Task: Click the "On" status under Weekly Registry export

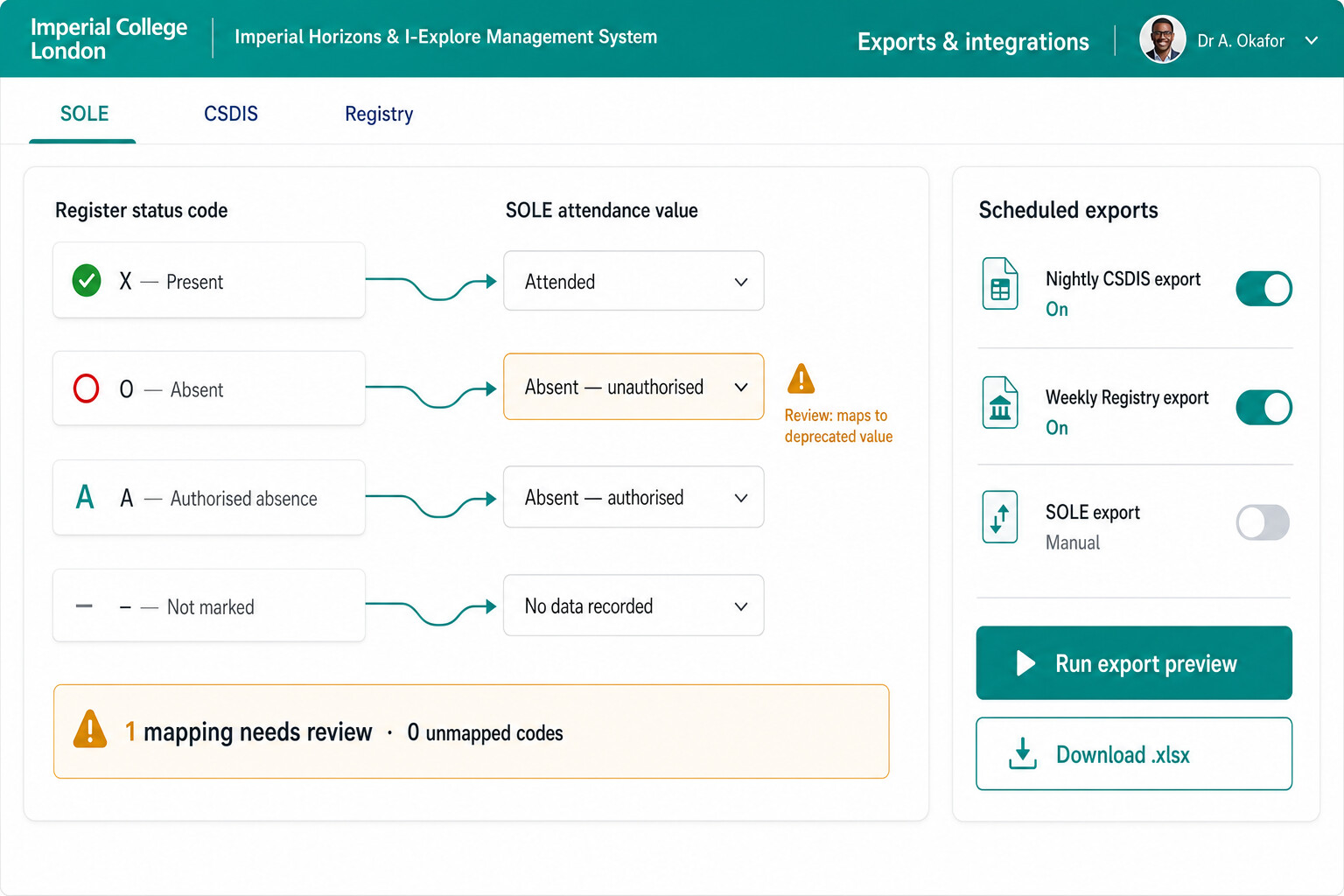Action: [1056, 428]
